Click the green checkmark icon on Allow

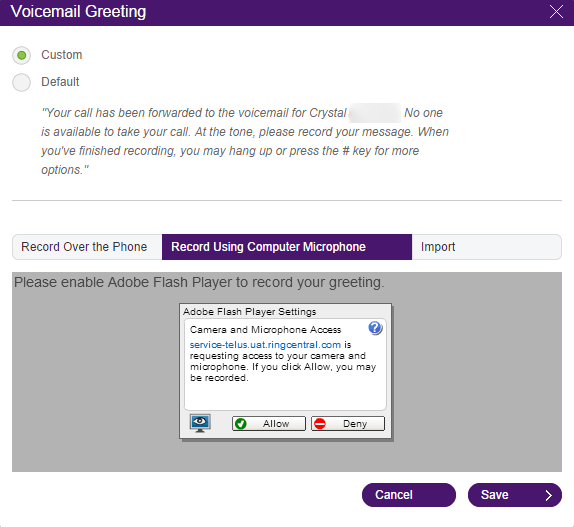[x=241, y=423]
